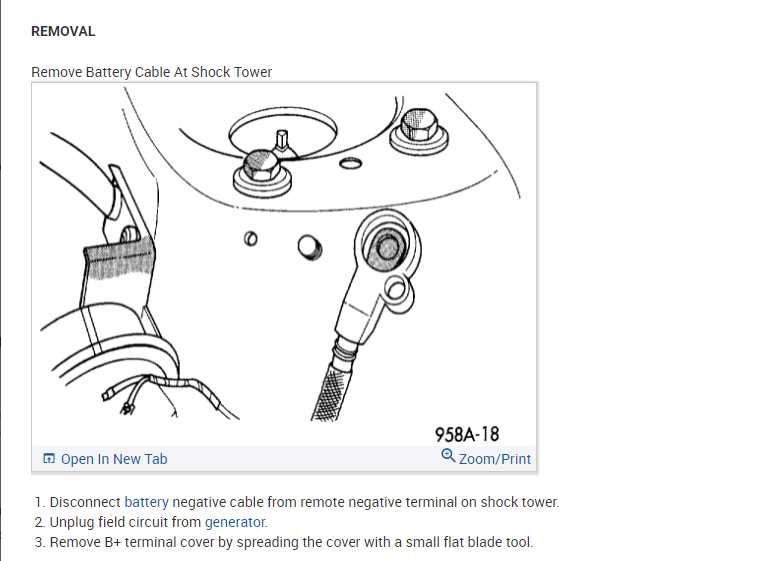770x561 pixels.
Task: Select the Zoom/Print text link
Action: coord(495,459)
